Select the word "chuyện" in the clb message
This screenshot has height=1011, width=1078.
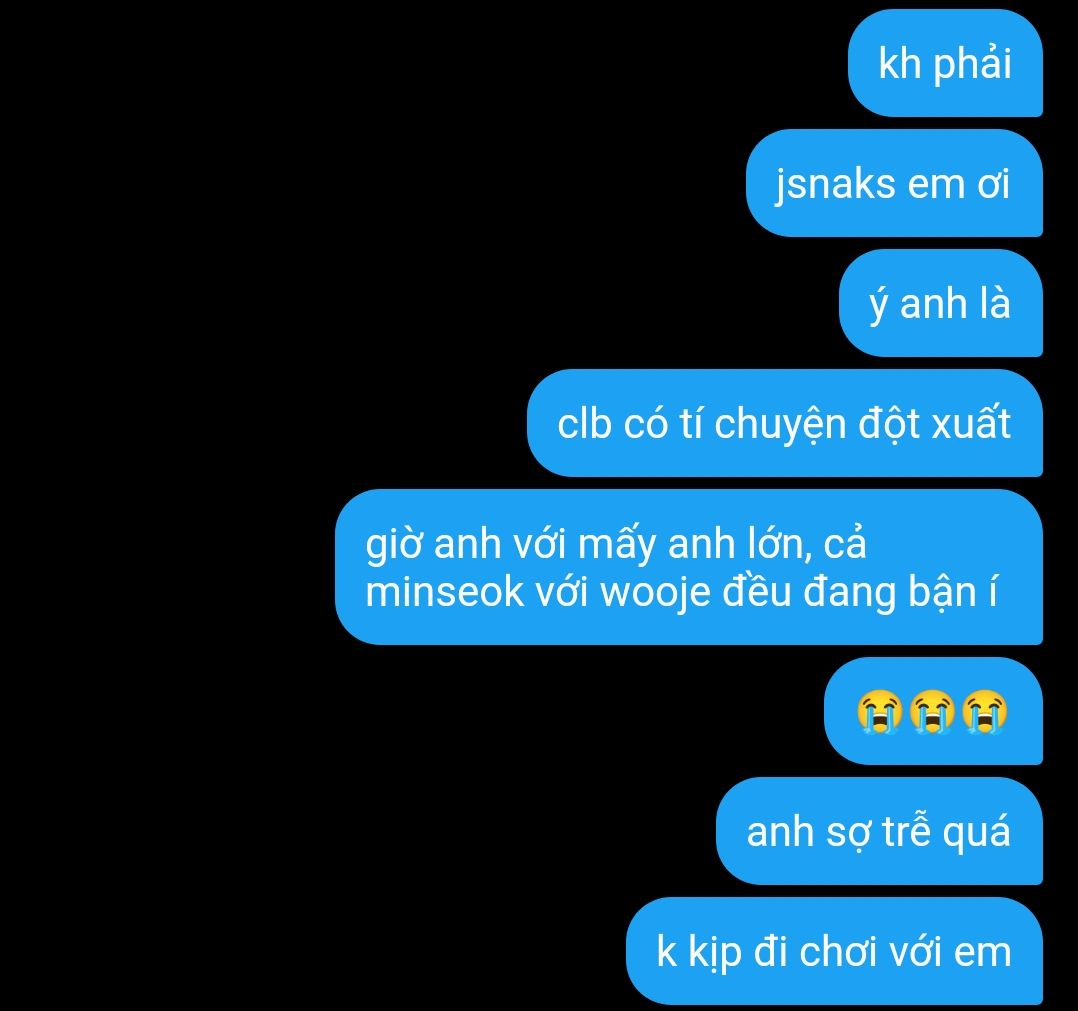tap(780, 425)
